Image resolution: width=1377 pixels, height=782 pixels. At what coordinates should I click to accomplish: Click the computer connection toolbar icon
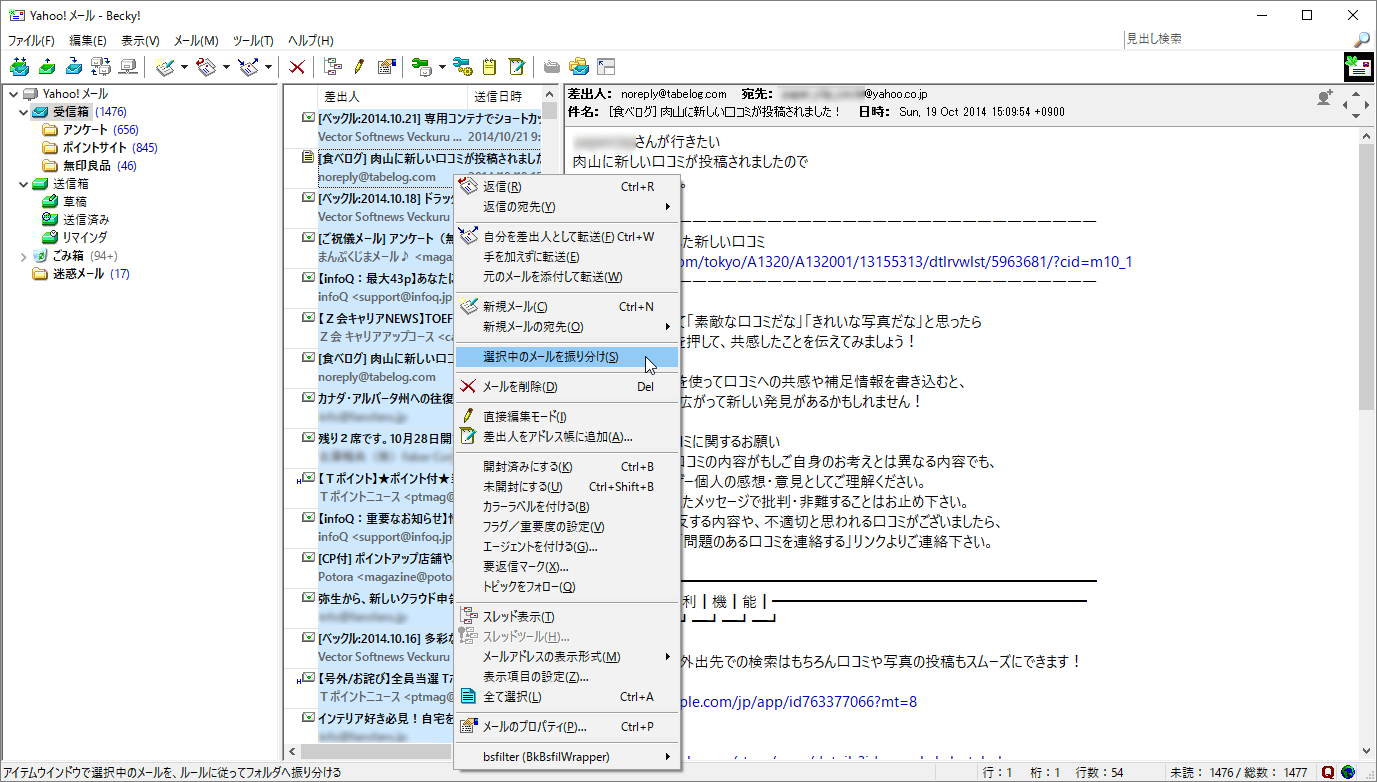[128, 67]
